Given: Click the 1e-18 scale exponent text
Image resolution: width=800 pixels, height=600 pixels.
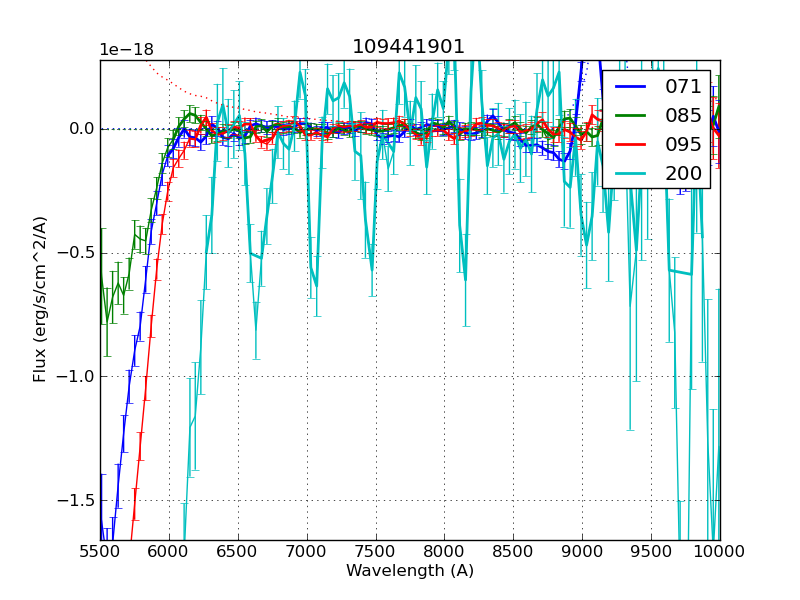Looking at the screenshot, I should tap(128, 50).
